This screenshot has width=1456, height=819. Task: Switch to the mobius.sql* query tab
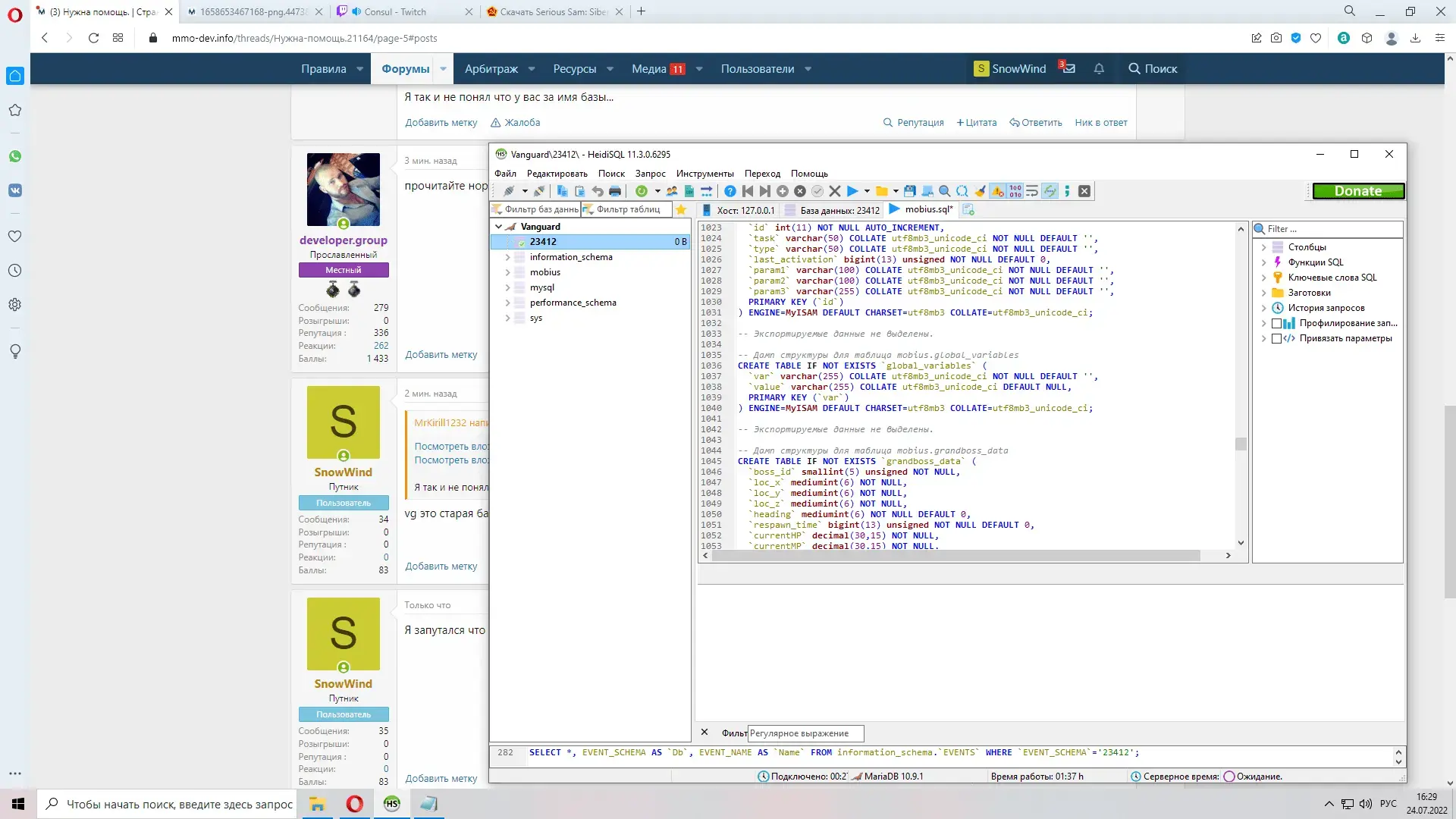[x=921, y=210]
